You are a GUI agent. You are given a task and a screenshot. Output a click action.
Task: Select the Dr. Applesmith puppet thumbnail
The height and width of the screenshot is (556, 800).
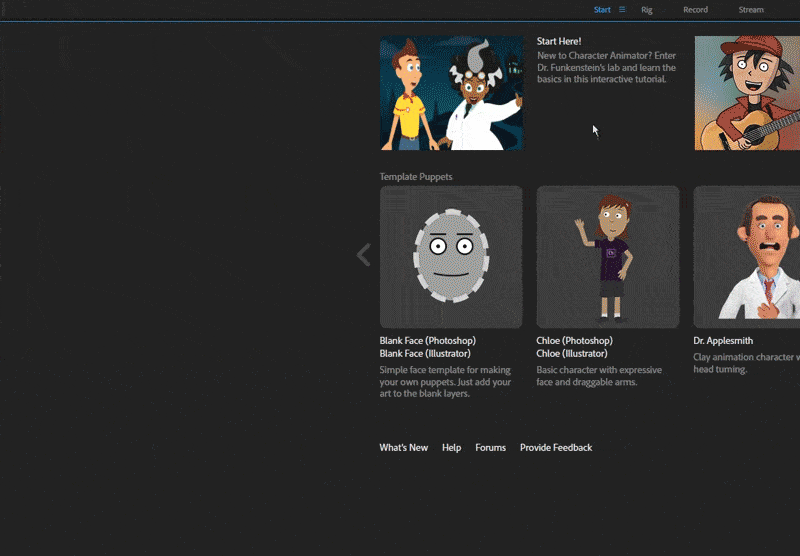[747, 257]
